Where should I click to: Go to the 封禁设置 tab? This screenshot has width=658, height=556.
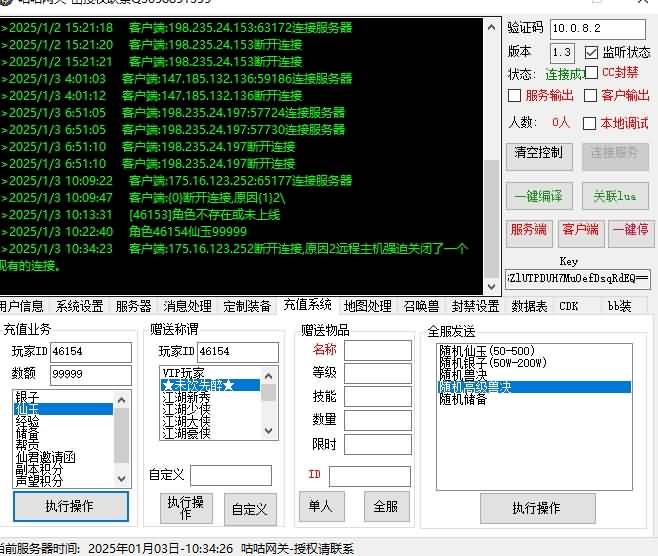click(x=475, y=306)
